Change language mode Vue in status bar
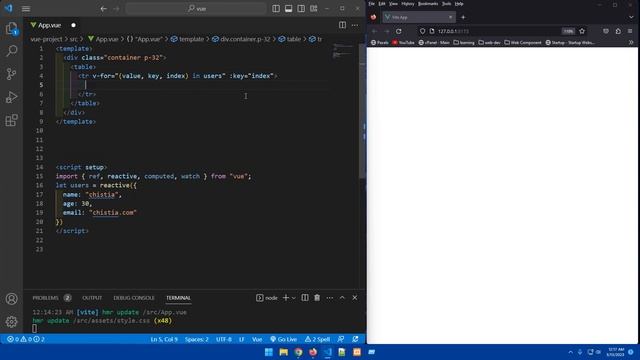The image size is (640, 360). 257,339
